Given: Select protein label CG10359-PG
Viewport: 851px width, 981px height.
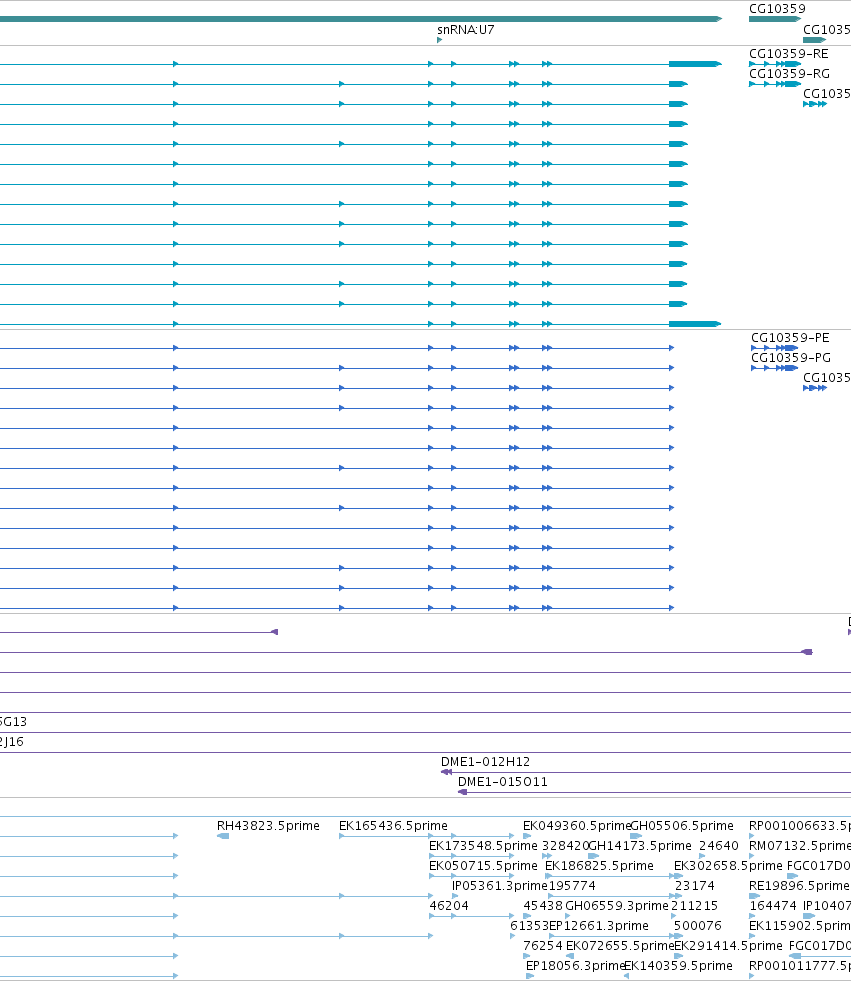Looking at the screenshot, I should (791, 358).
